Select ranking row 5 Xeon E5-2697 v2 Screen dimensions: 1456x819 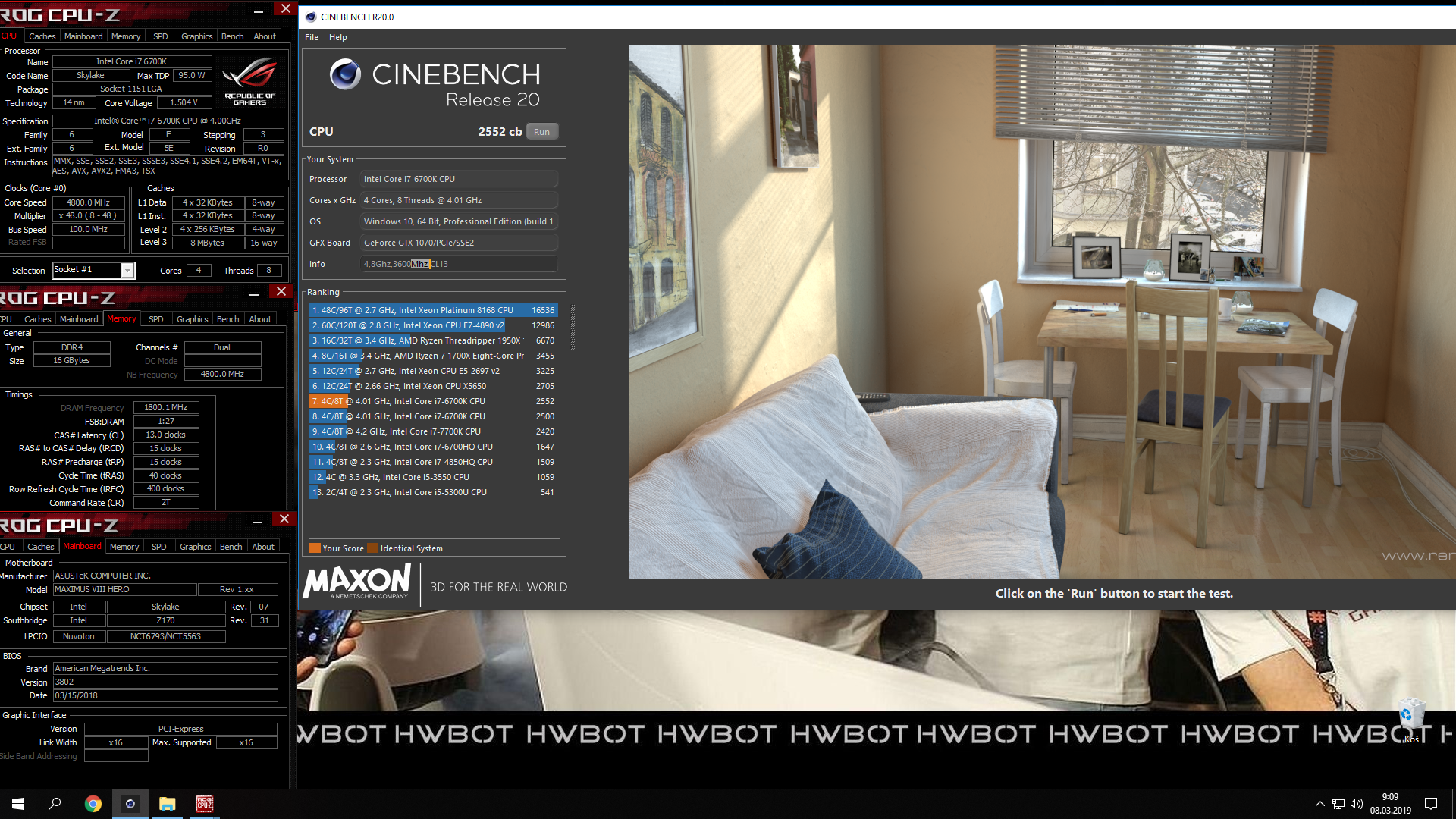(433, 371)
